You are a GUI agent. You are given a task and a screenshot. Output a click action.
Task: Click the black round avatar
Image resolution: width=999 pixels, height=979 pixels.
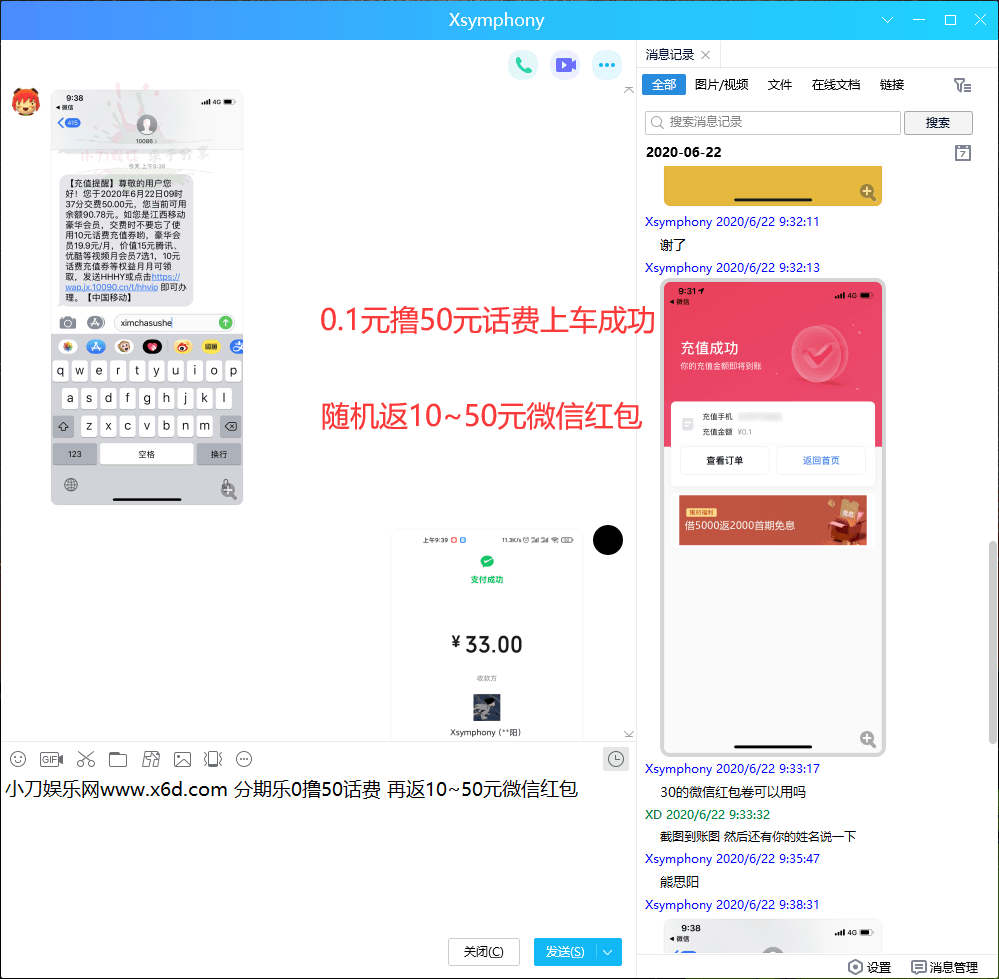coord(608,540)
